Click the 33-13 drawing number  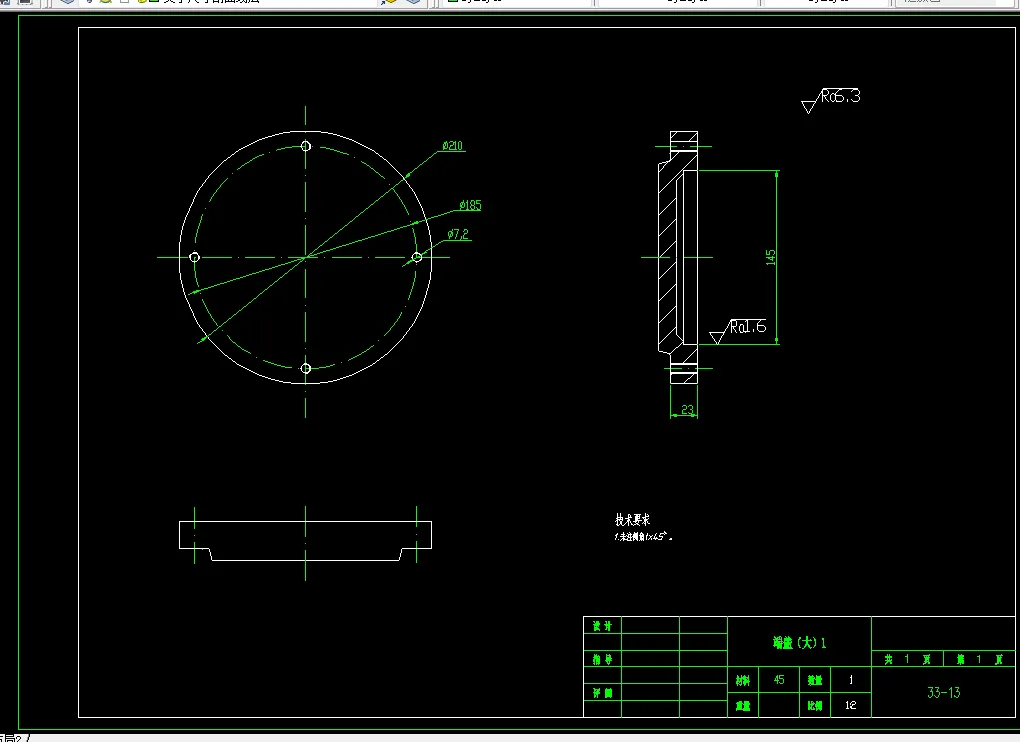(943, 693)
